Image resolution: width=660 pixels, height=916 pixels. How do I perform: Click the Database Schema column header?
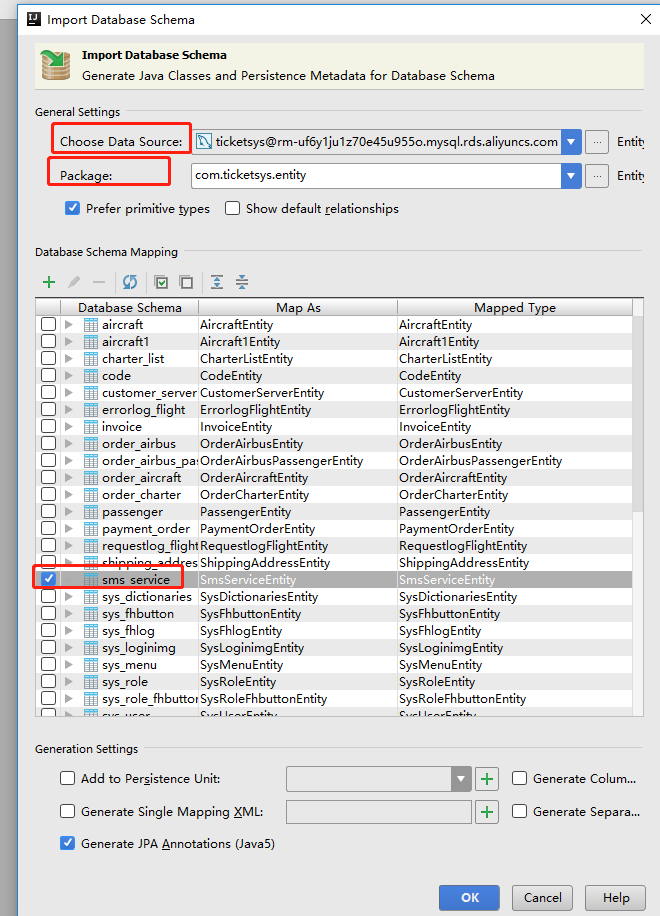click(x=130, y=307)
